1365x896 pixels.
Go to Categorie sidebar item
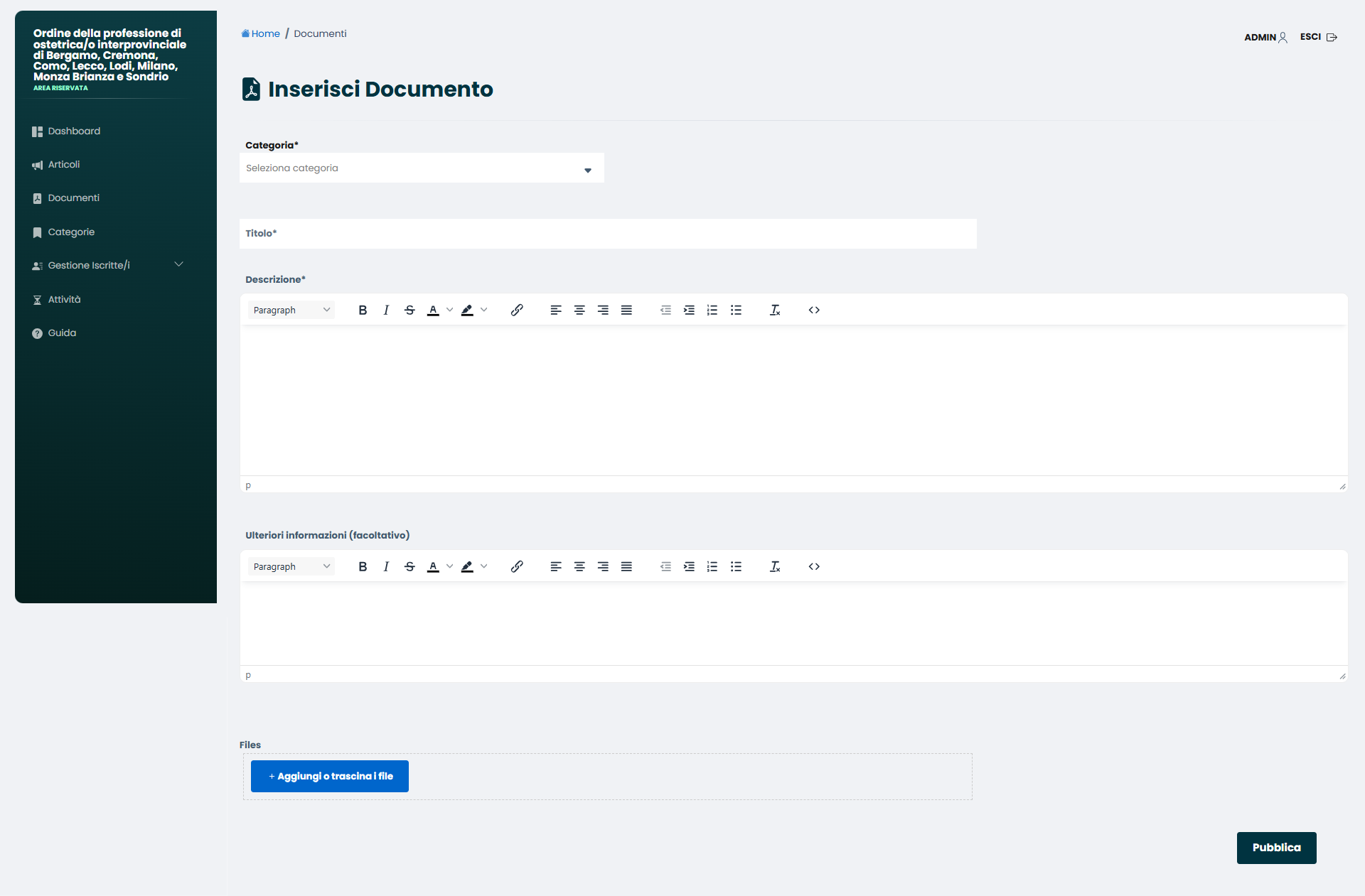tap(71, 232)
